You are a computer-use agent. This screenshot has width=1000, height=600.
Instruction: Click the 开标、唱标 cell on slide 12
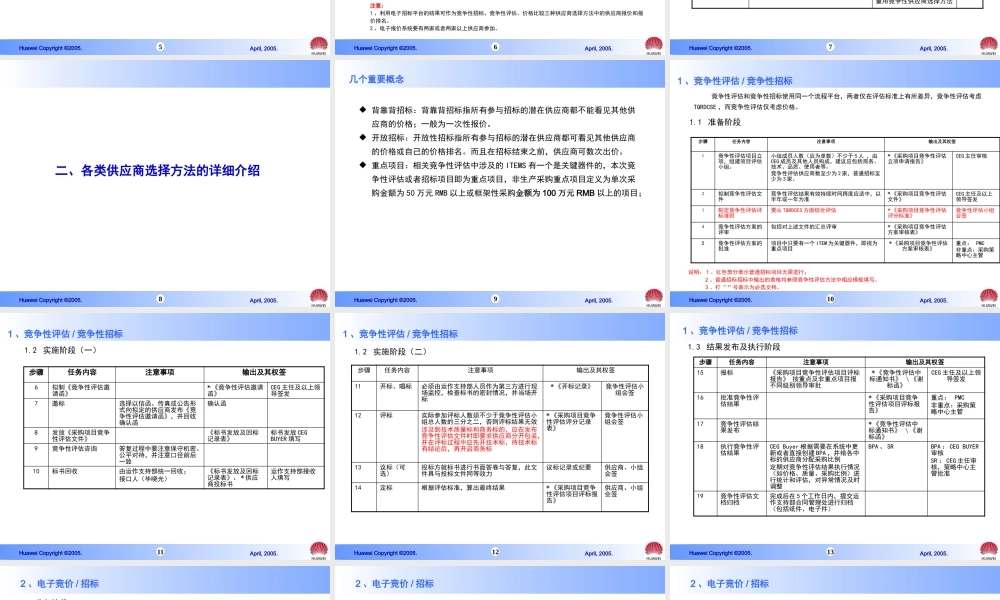pyautogui.click(x=397, y=395)
